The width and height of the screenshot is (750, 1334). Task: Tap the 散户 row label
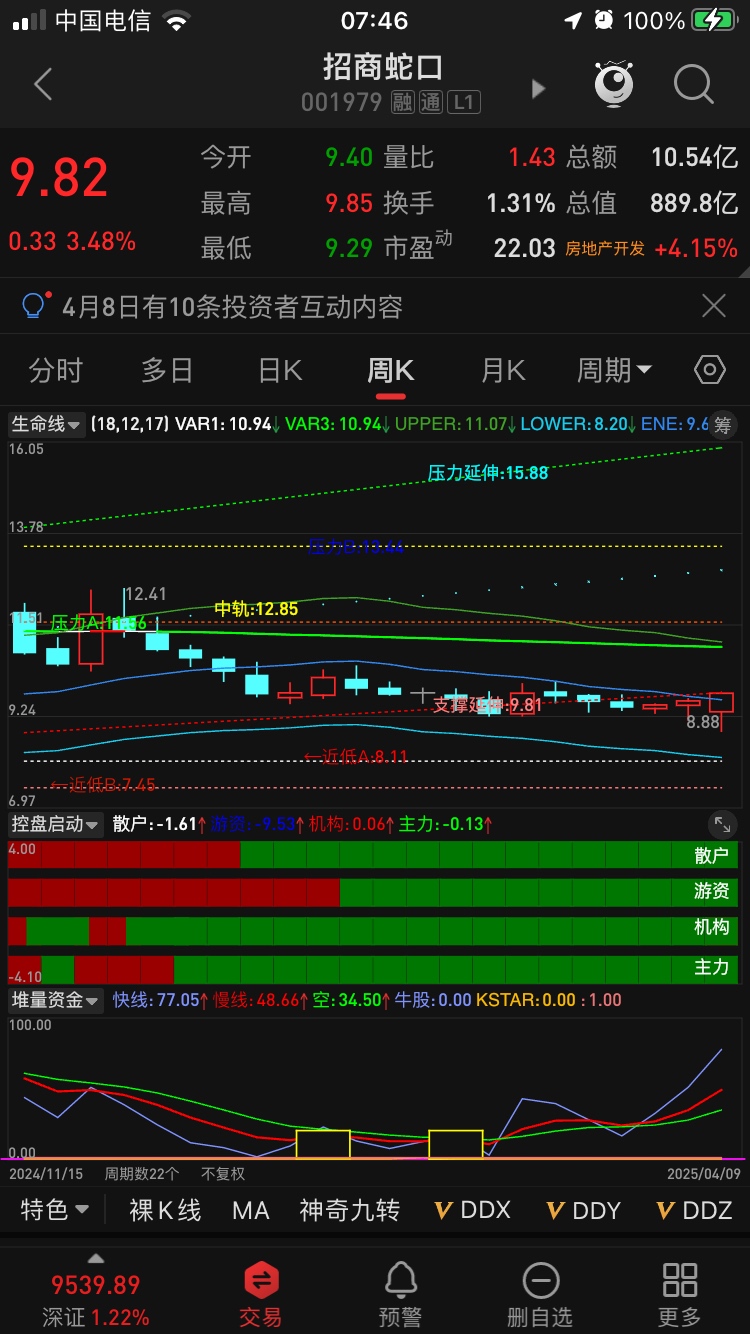[712, 855]
